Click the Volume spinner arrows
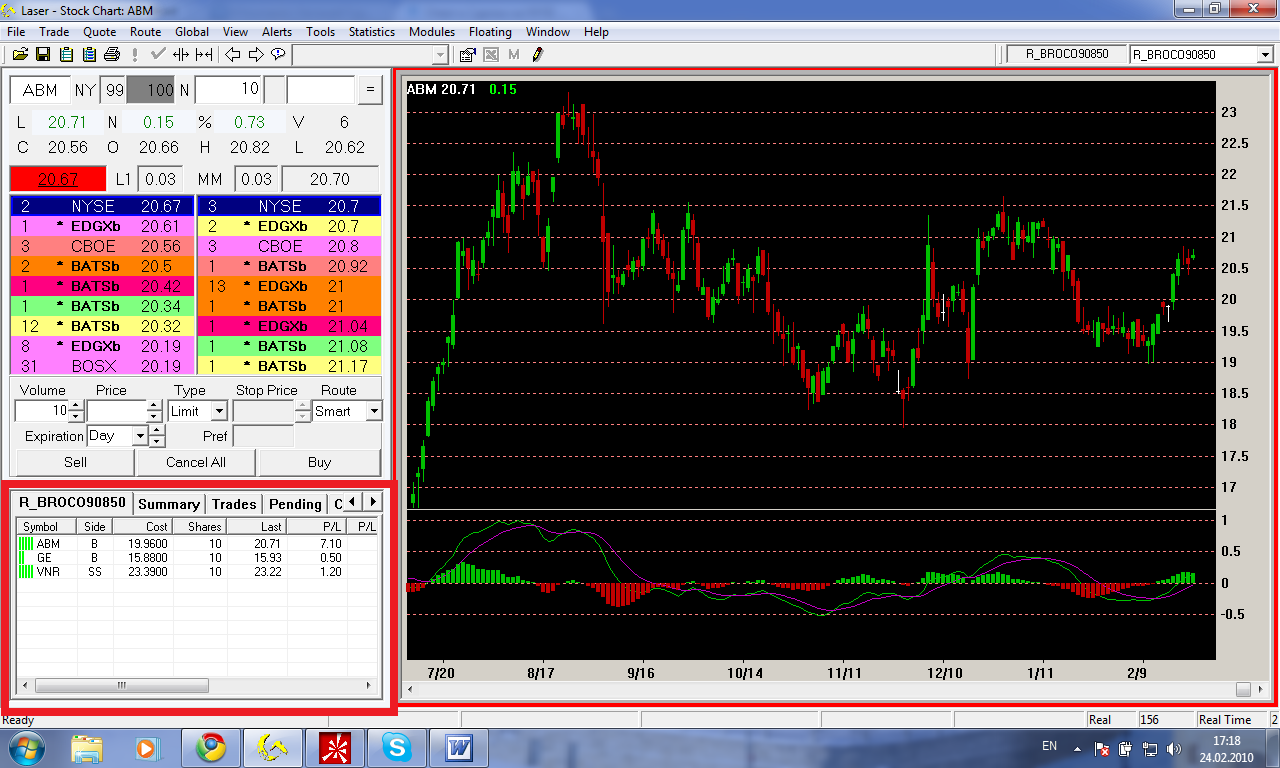The width and height of the screenshot is (1280, 768). click(76, 411)
